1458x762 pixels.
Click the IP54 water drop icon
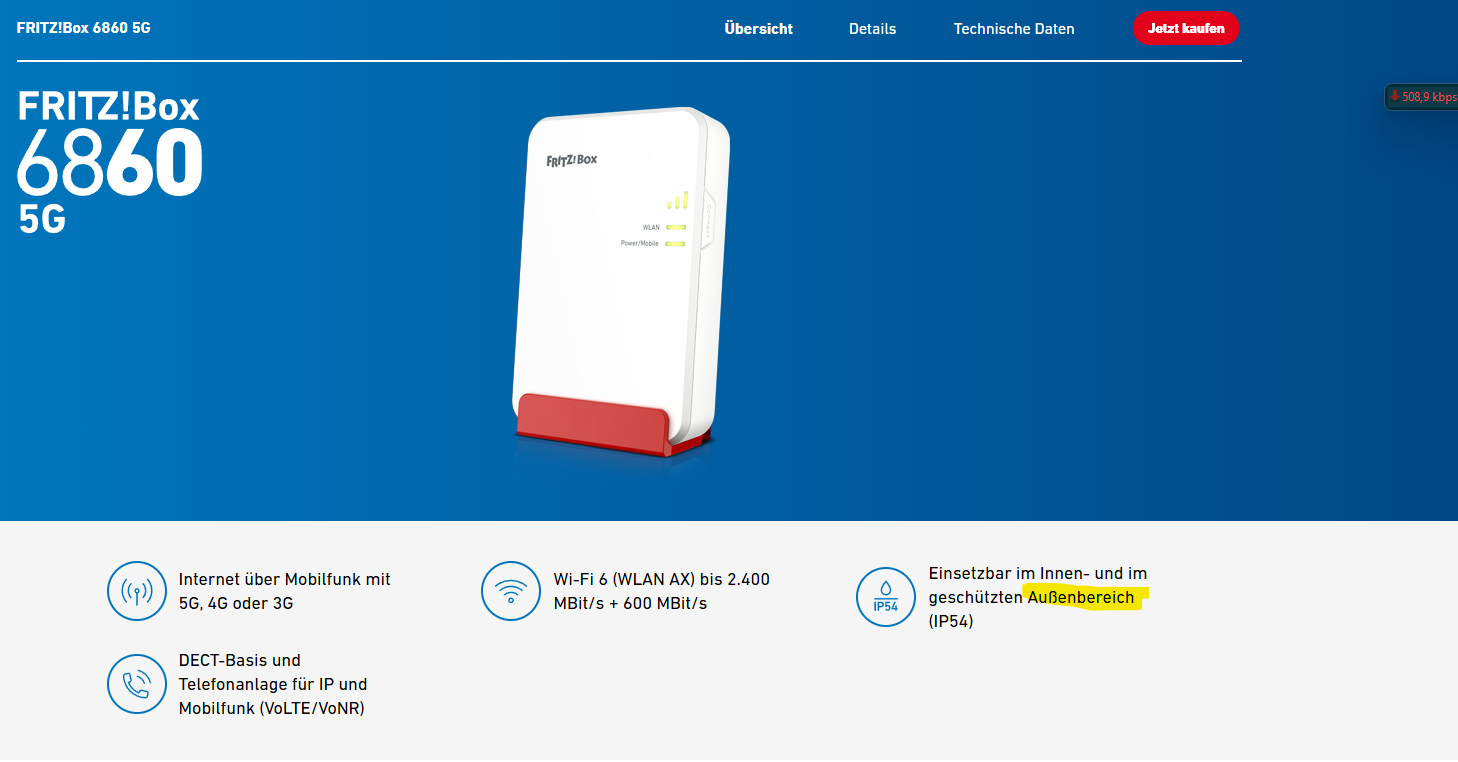(x=886, y=597)
